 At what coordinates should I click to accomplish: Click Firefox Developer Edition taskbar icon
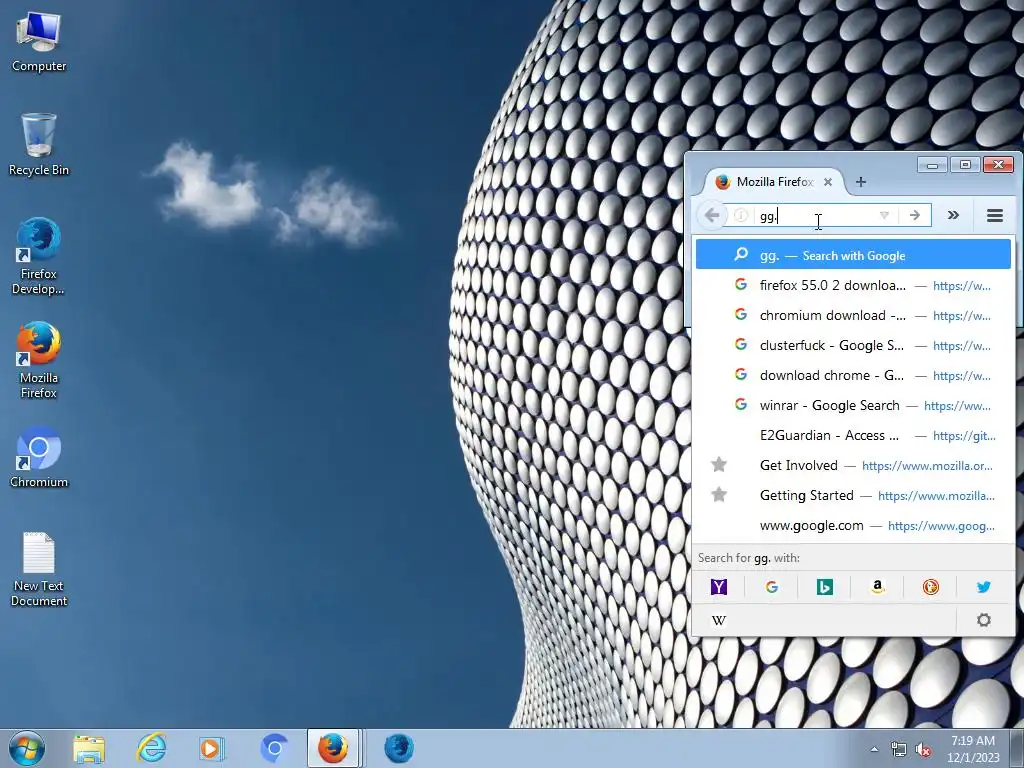coord(398,748)
